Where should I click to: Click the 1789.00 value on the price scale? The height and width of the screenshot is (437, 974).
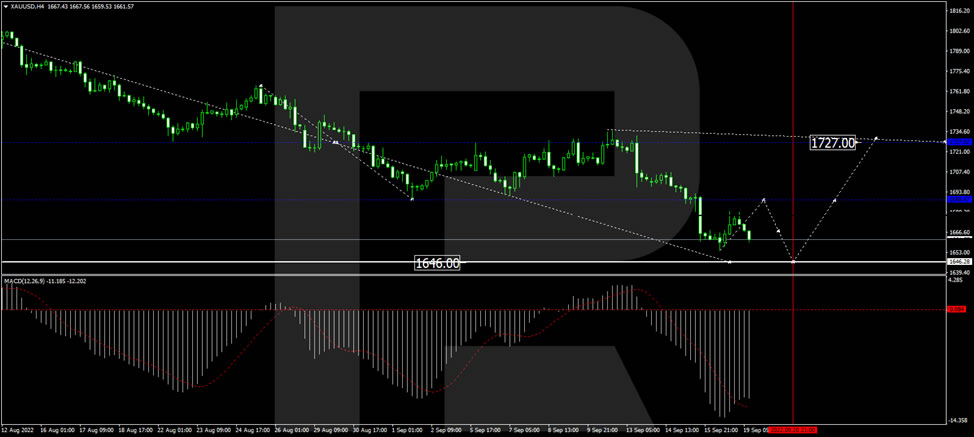(959, 52)
